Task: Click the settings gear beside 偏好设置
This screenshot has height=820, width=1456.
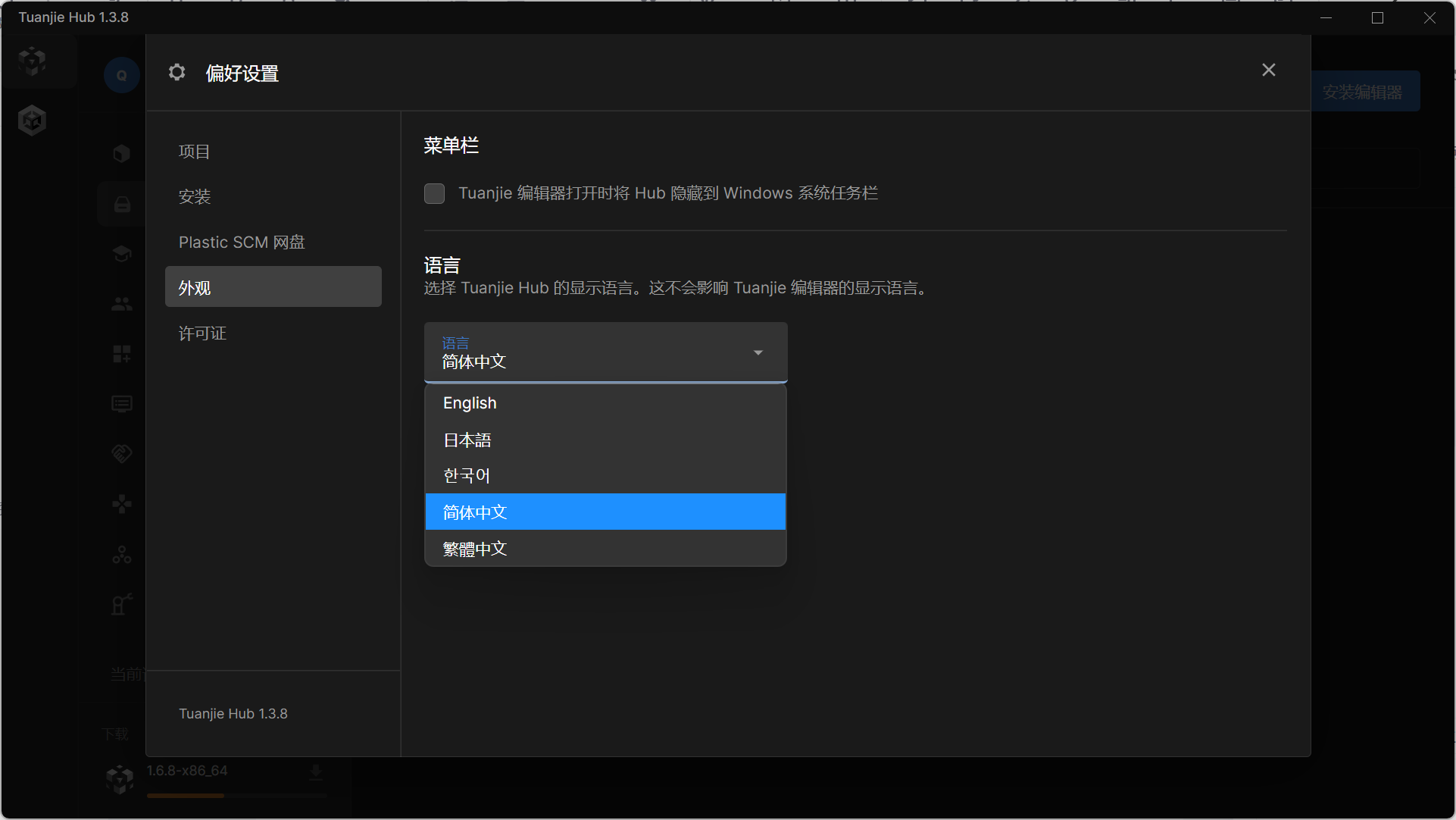Action: pyautogui.click(x=177, y=72)
